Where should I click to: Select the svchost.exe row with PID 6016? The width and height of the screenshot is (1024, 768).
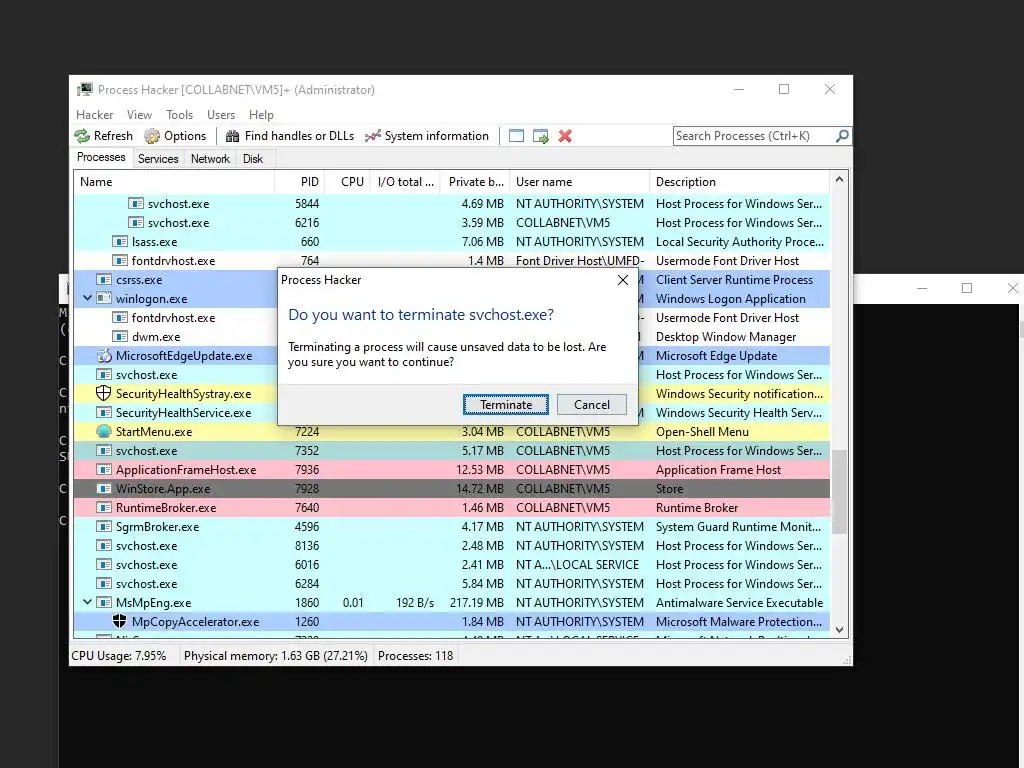(452, 564)
